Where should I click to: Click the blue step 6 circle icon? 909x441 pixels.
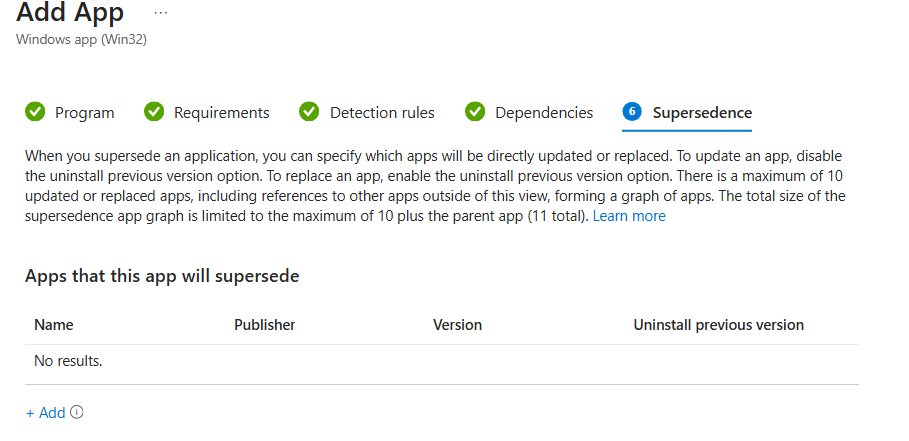click(632, 112)
